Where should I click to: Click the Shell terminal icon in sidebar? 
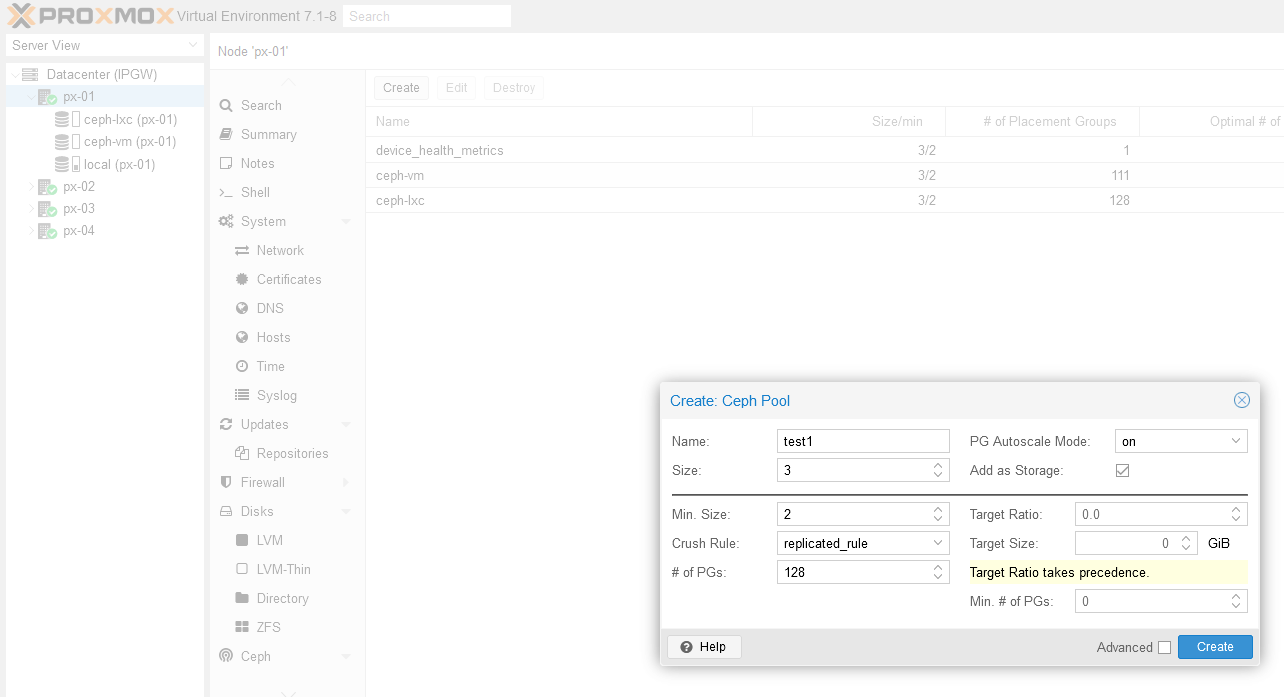coord(226,192)
